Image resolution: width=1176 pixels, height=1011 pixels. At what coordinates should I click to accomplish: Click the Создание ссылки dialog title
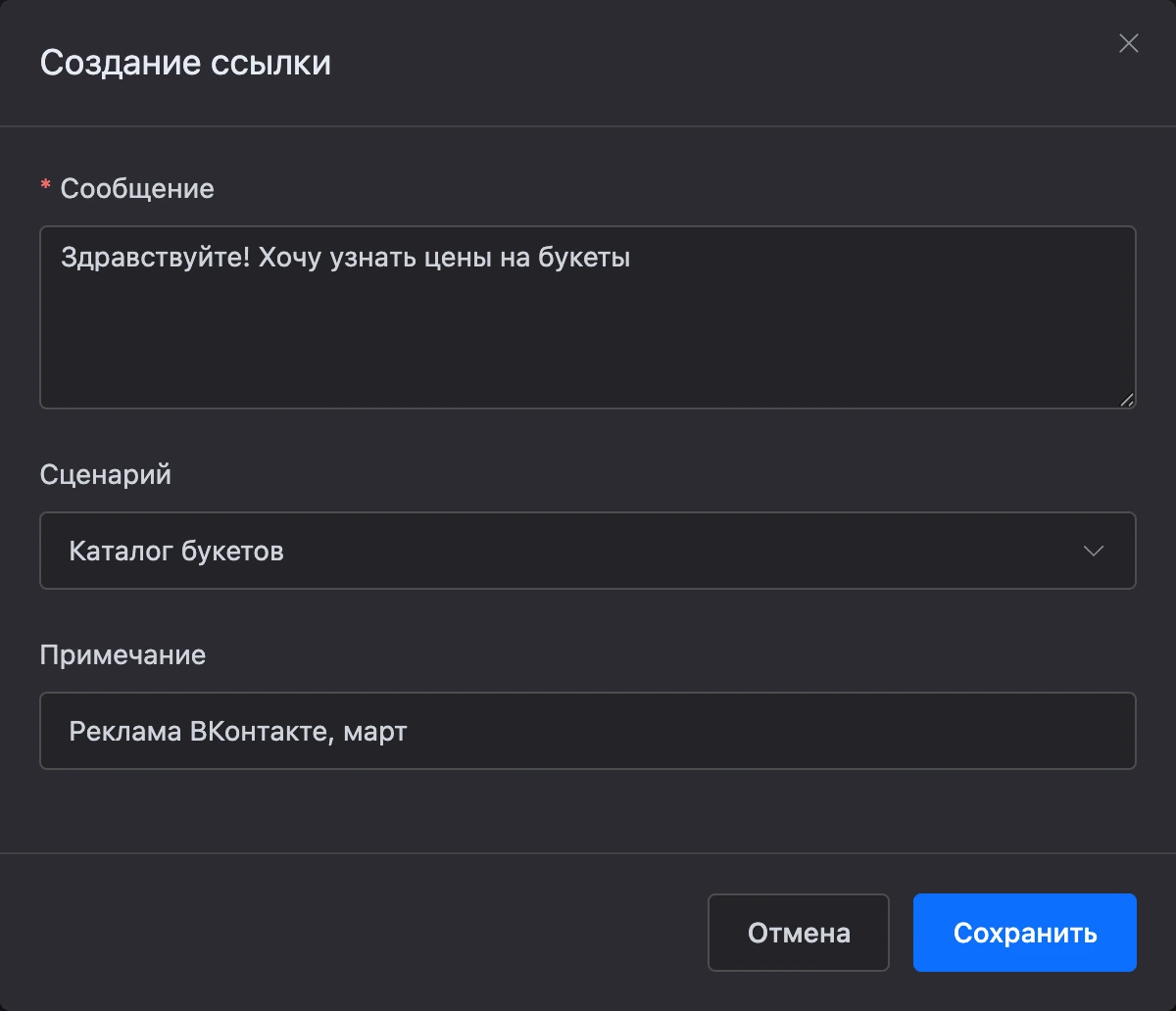click(x=185, y=63)
